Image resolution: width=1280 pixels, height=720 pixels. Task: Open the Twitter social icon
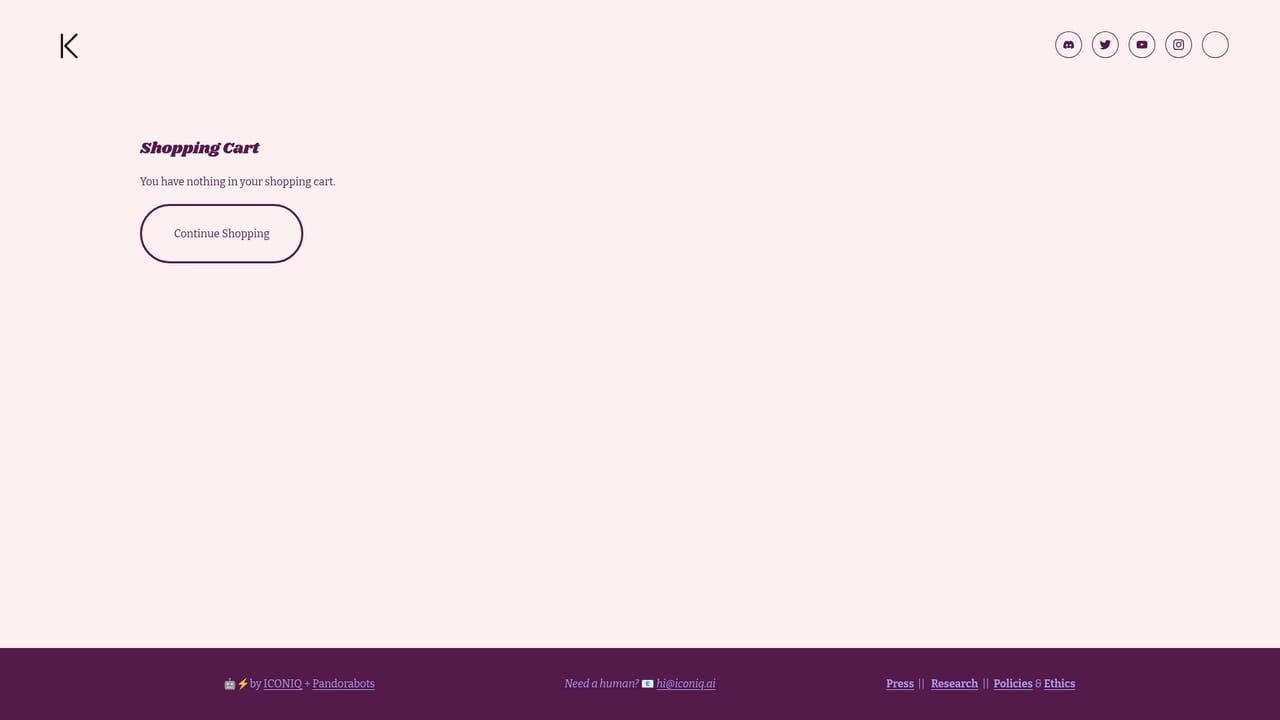point(1105,45)
